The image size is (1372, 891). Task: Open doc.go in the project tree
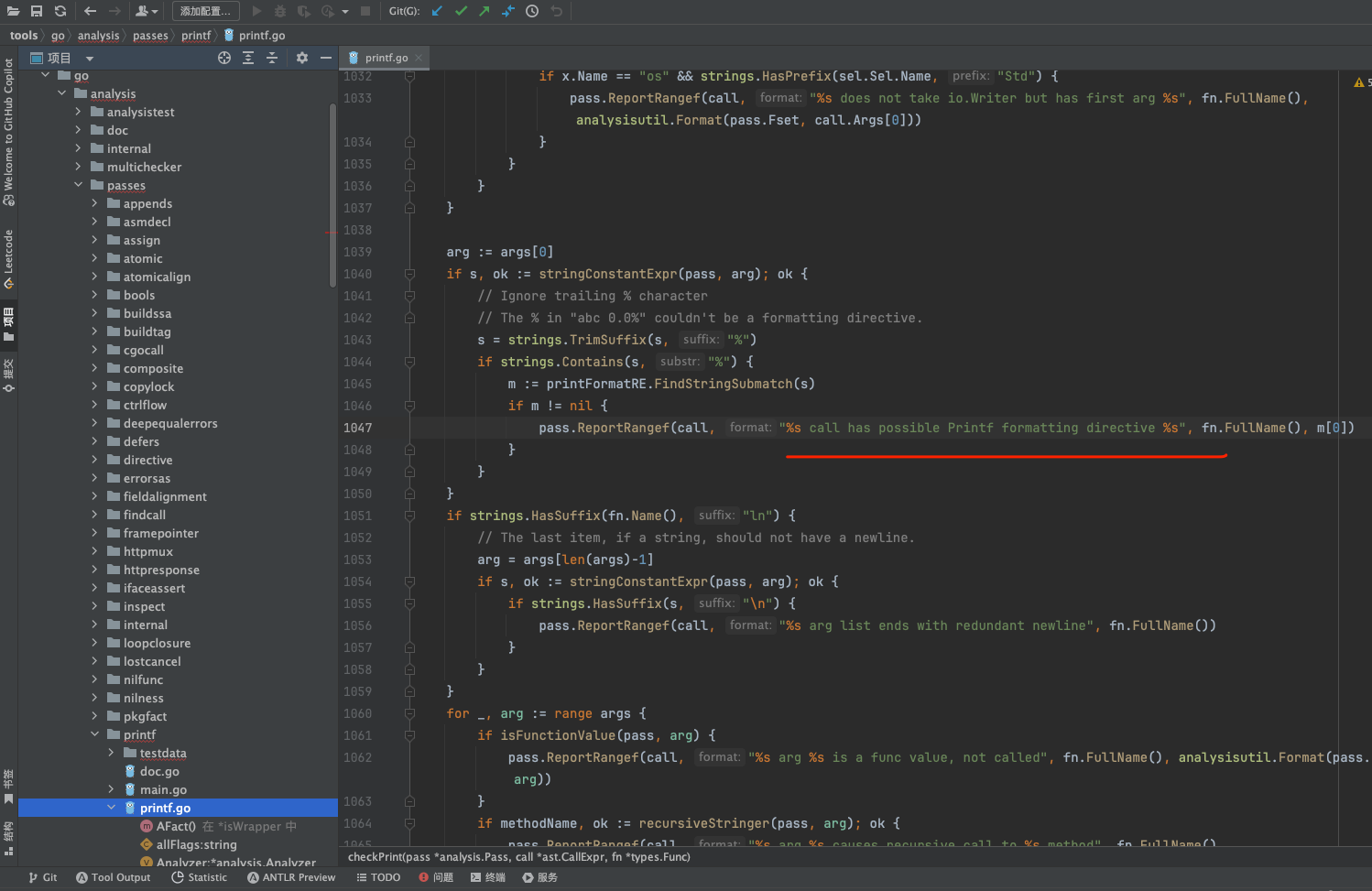click(x=159, y=771)
